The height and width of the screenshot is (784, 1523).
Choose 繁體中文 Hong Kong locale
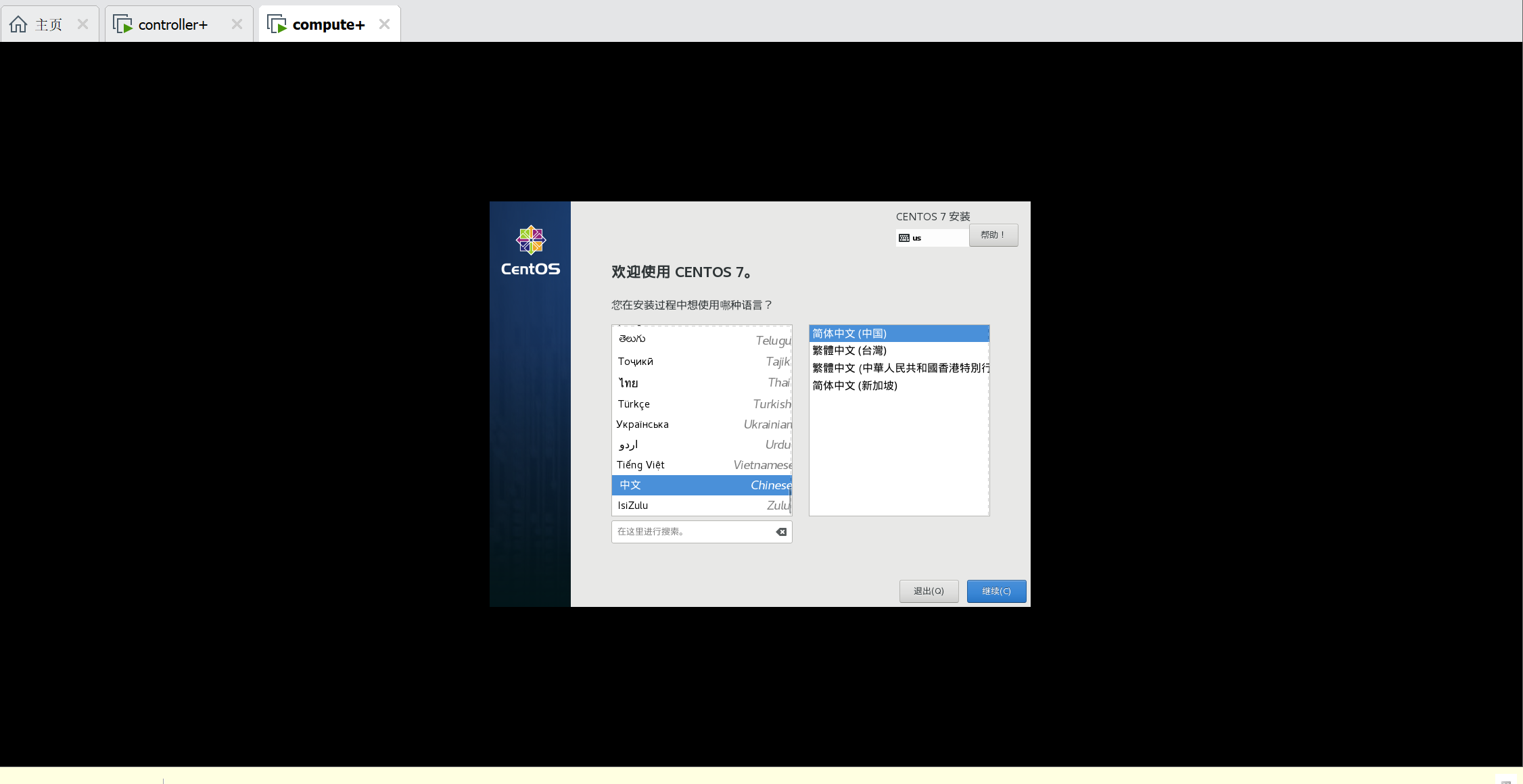(x=899, y=368)
